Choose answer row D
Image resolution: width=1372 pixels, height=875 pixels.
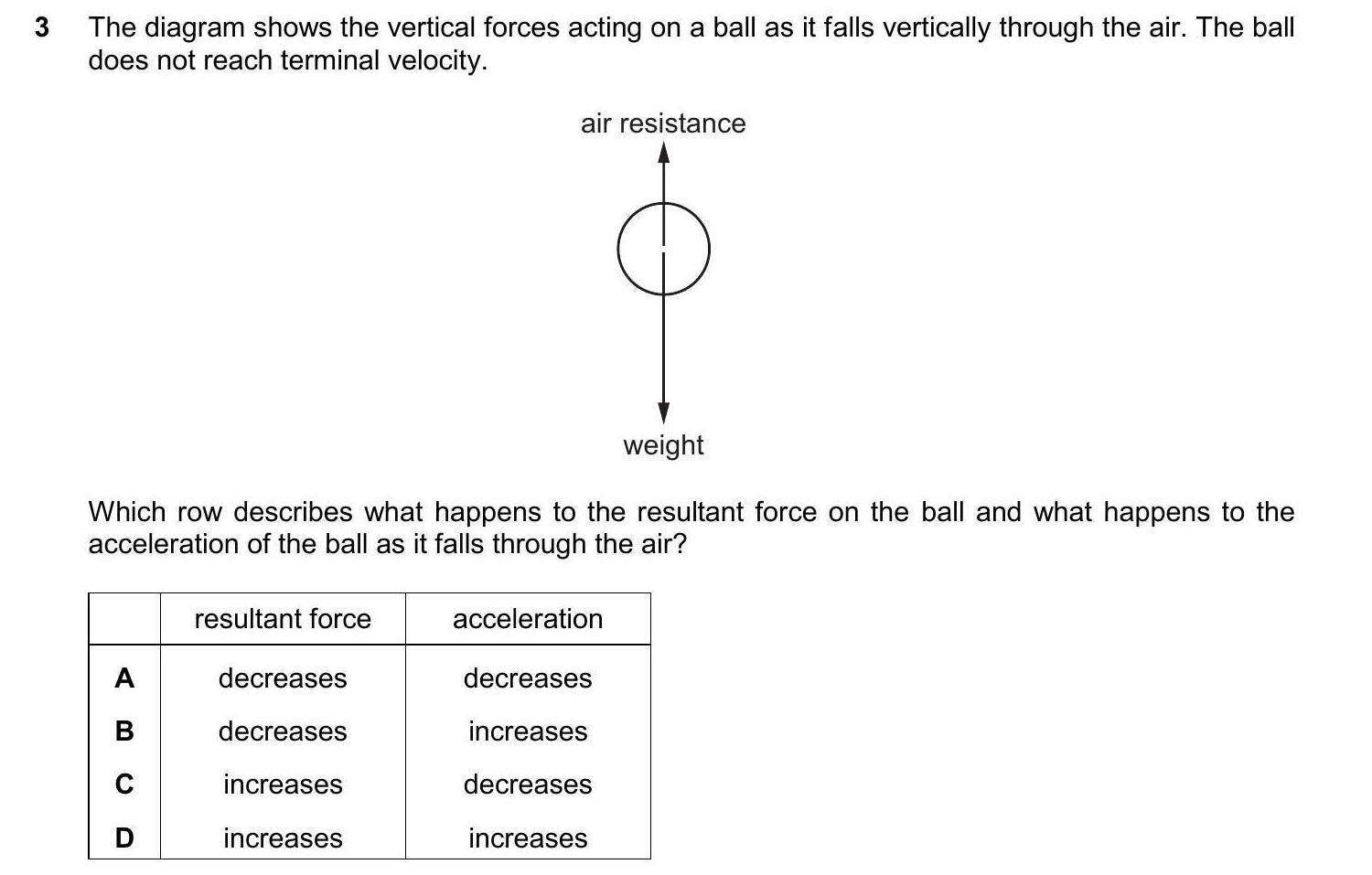124,838
